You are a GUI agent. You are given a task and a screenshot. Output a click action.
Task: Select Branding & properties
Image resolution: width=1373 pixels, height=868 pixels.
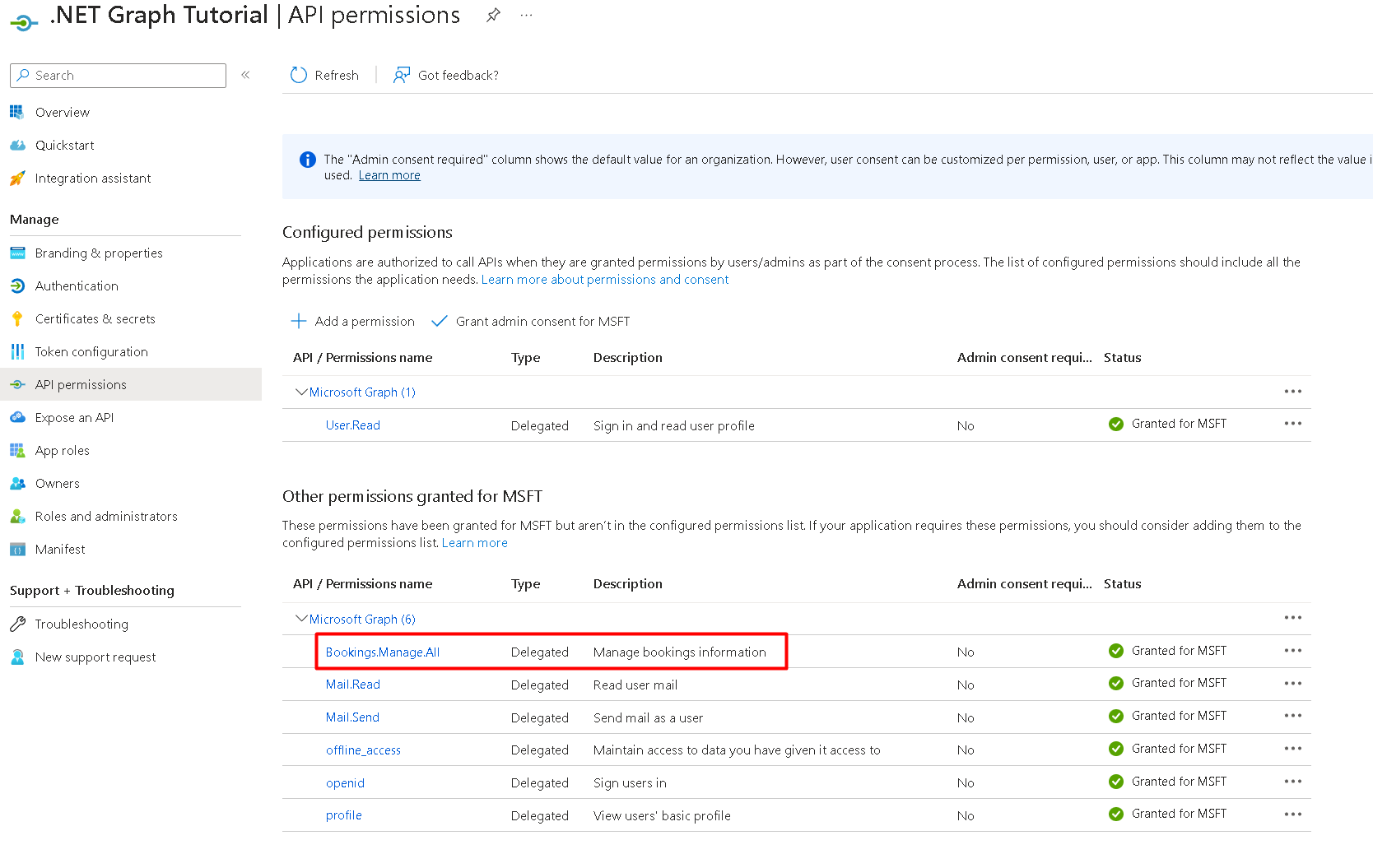point(98,253)
